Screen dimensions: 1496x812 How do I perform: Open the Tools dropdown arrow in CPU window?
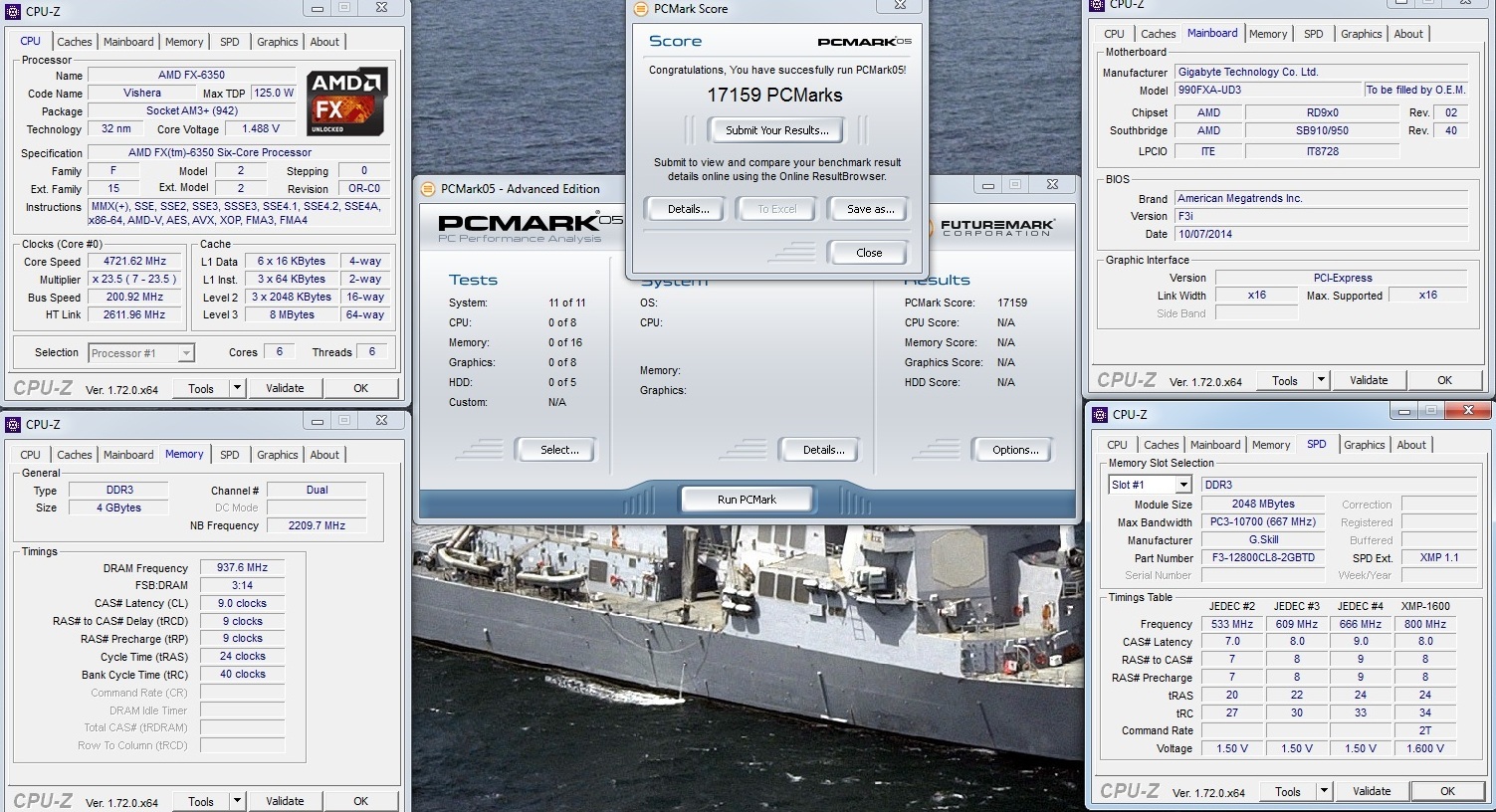[x=237, y=388]
